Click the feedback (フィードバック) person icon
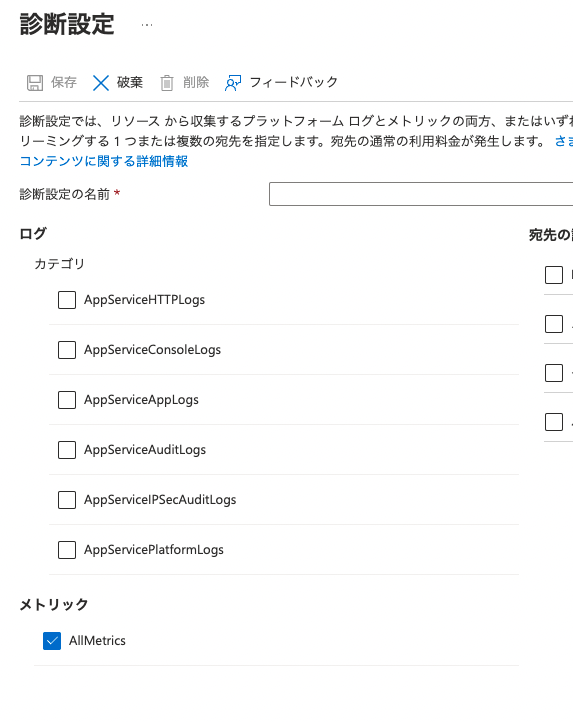Viewport: 573px width, 722px height. tap(233, 83)
